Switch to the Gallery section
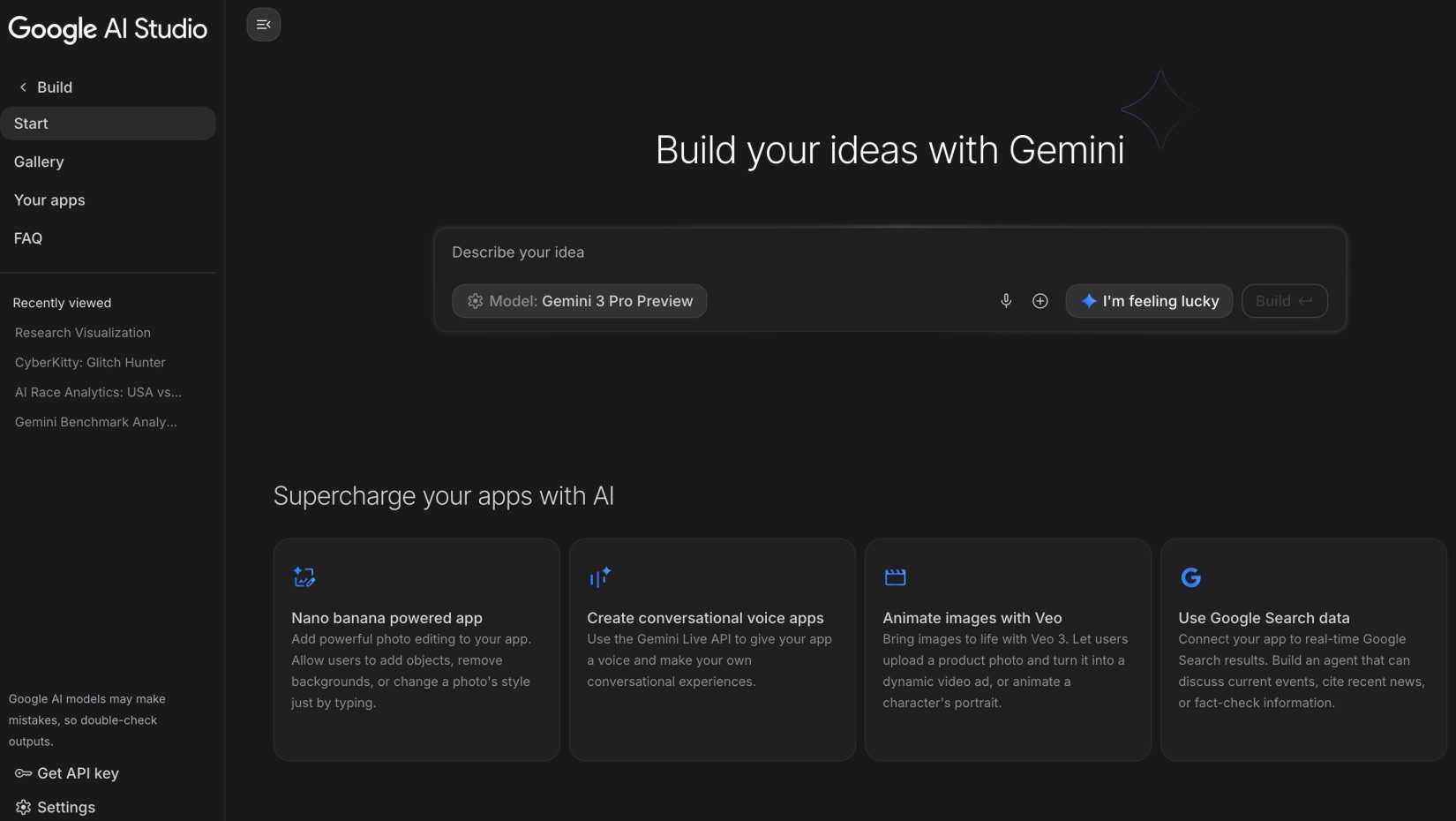 [39, 162]
